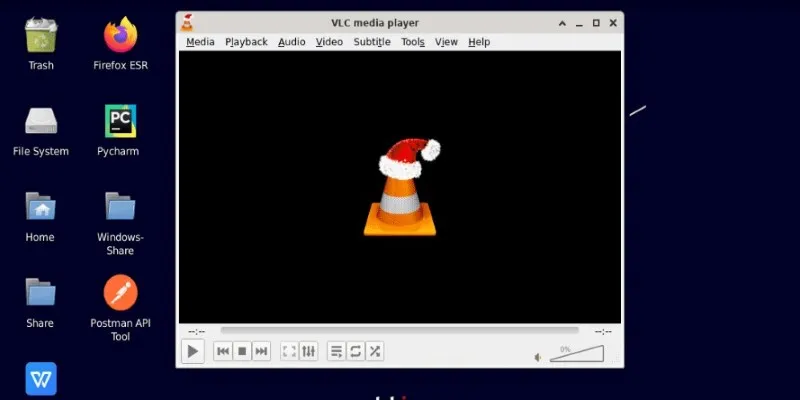Select the WPS Office desktop icon
Screen dimensions: 800x400
point(41,379)
